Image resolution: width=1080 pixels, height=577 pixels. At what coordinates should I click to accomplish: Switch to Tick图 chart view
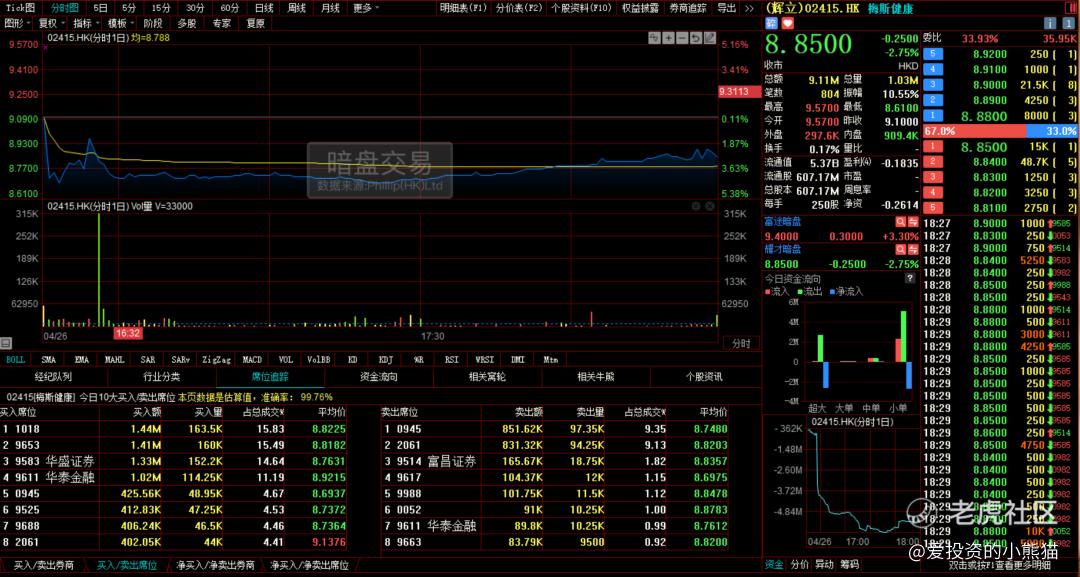tap(21, 8)
